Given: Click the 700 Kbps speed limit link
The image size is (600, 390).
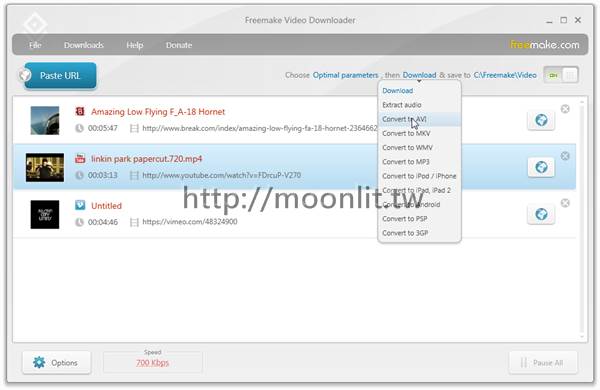Looking at the screenshot, I should coord(152,363).
